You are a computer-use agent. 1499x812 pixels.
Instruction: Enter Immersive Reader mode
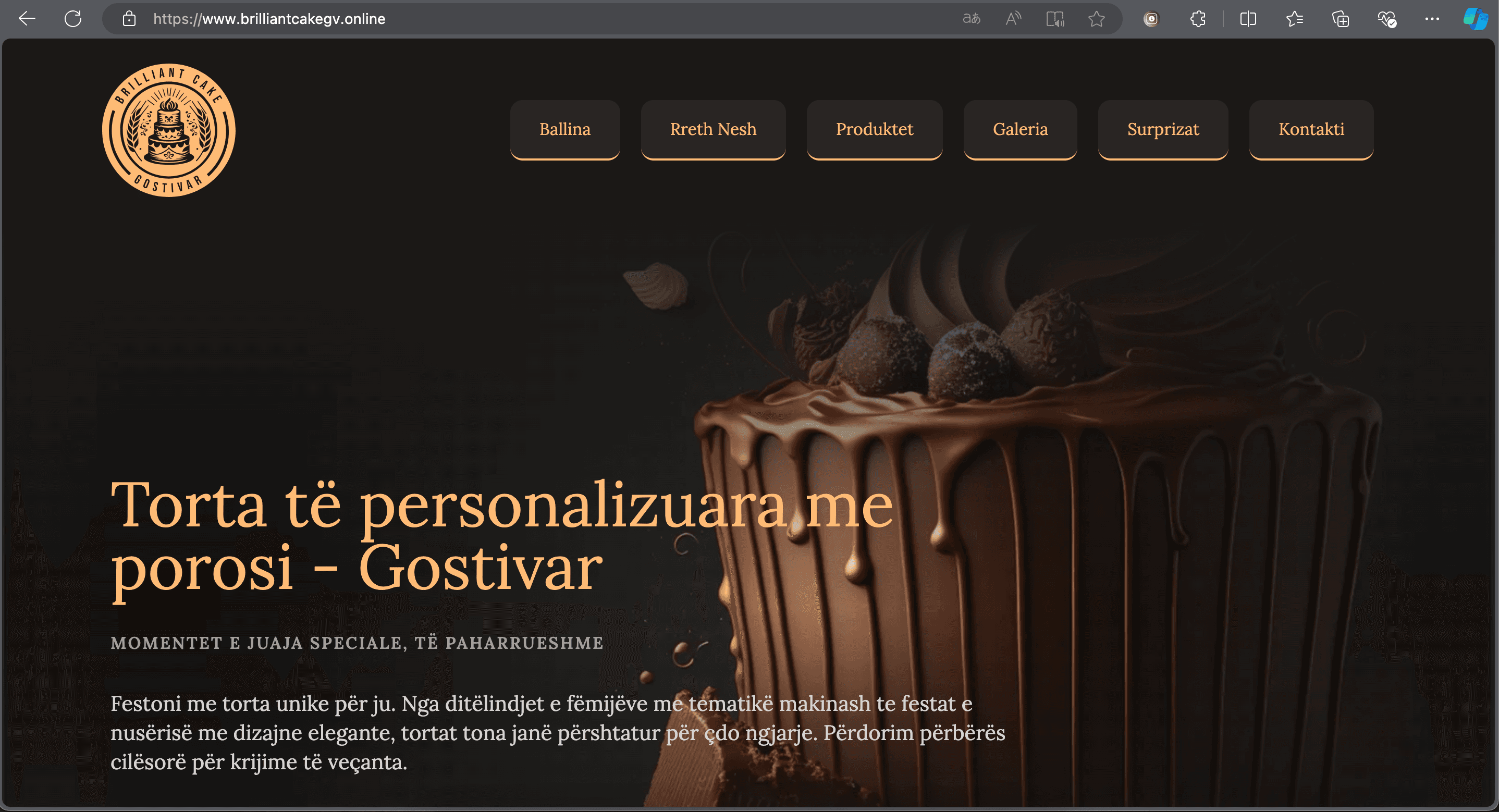tap(1055, 19)
